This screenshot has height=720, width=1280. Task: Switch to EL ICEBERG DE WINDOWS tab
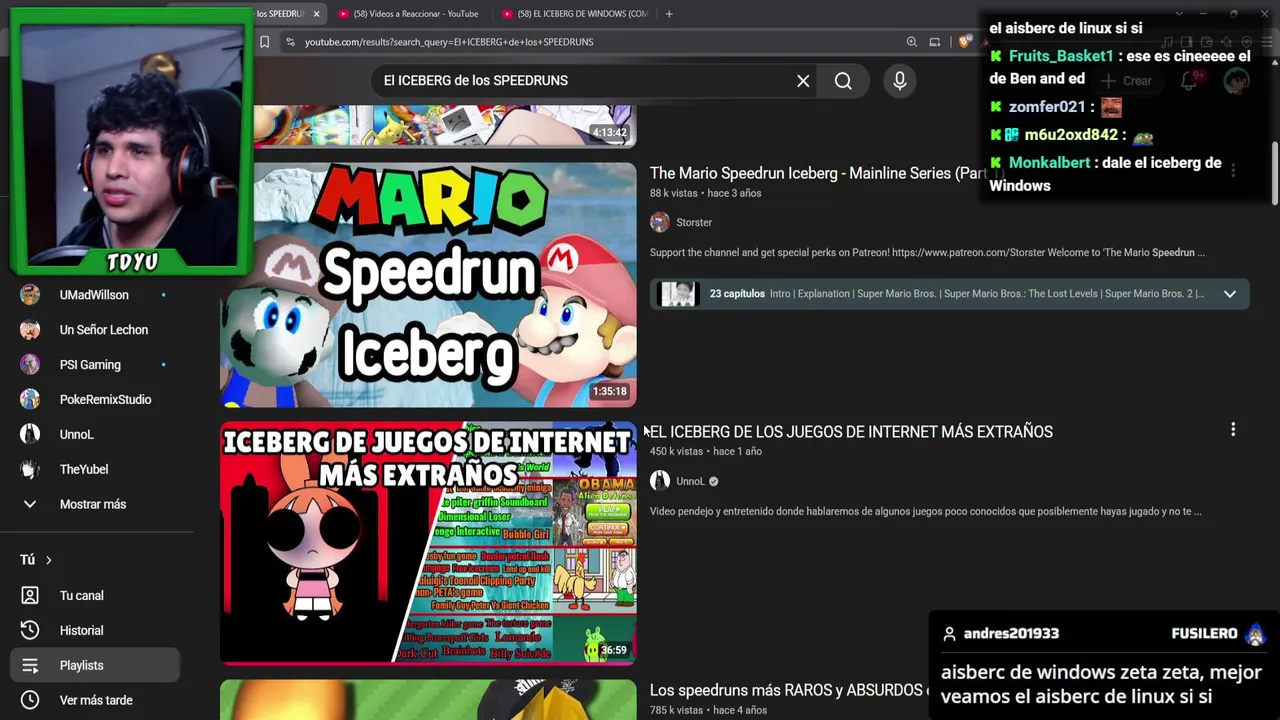click(575, 14)
